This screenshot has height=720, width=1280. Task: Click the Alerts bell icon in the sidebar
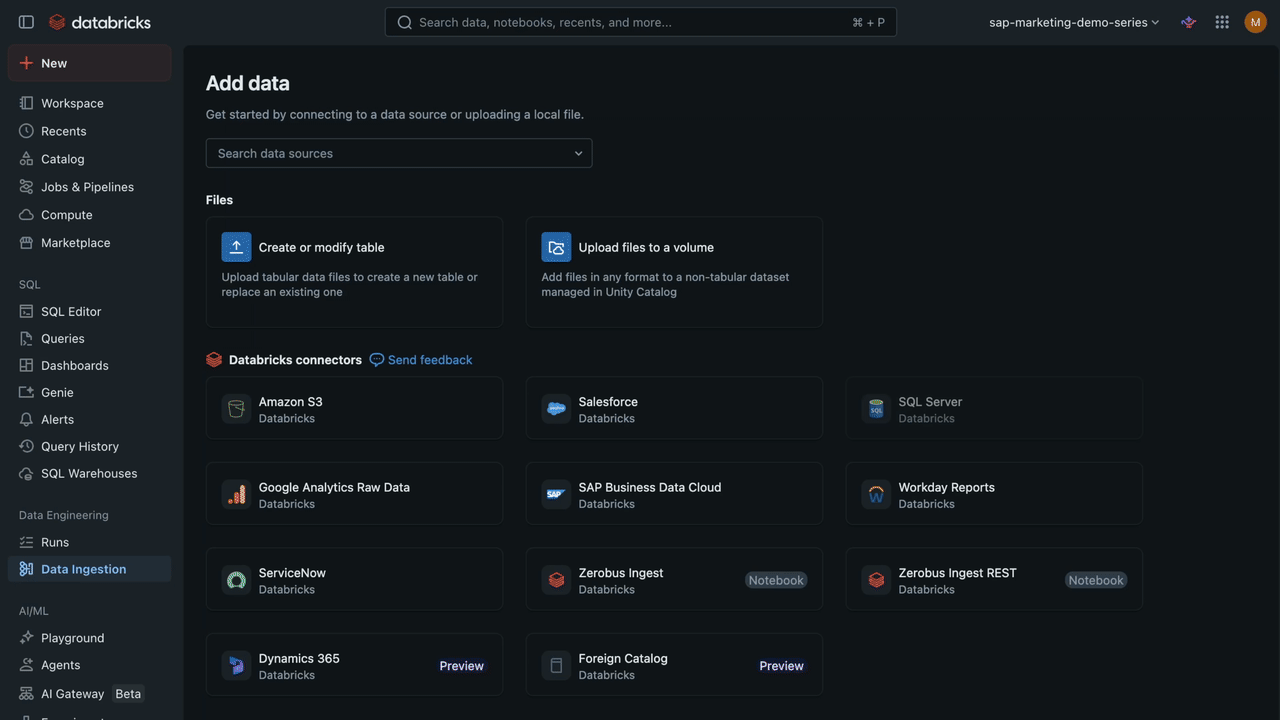pyautogui.click(x=22, y=418)
